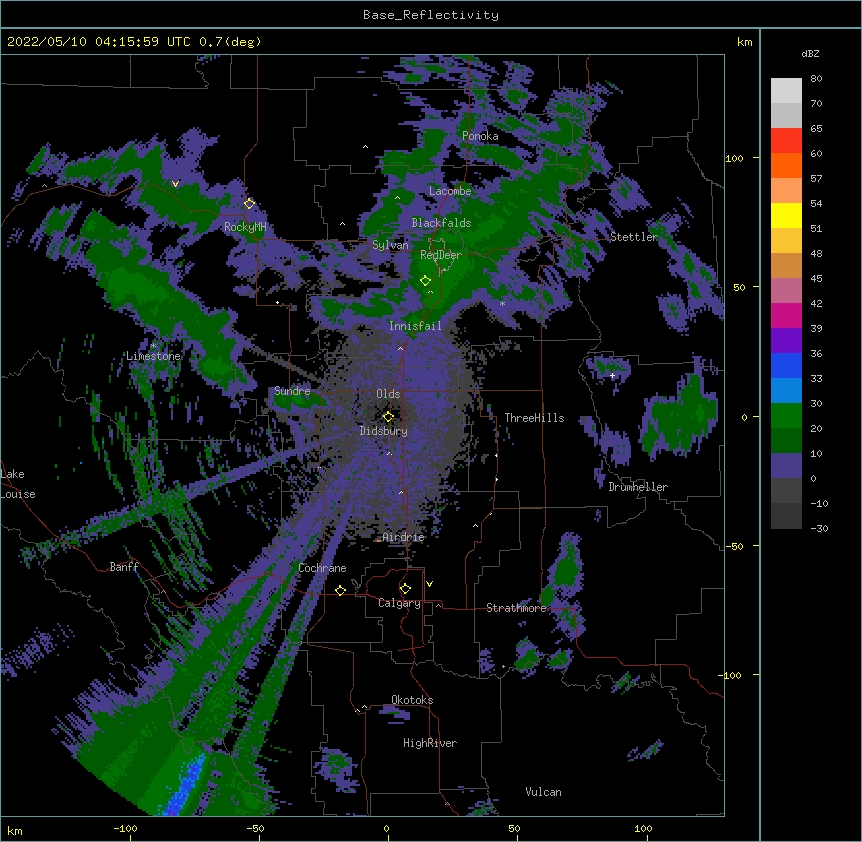The image size is (862, 842).
Task: Click the Blackfalds city label
Action: [x=441, y=223]
